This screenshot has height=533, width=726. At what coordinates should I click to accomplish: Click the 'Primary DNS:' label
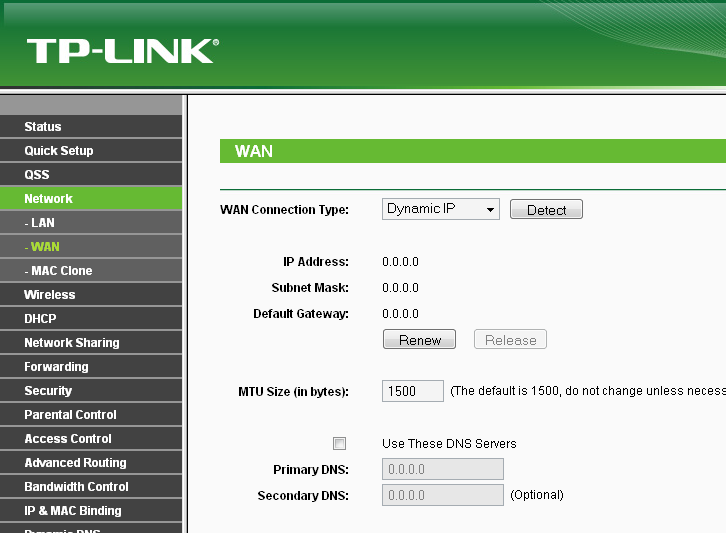311,470
